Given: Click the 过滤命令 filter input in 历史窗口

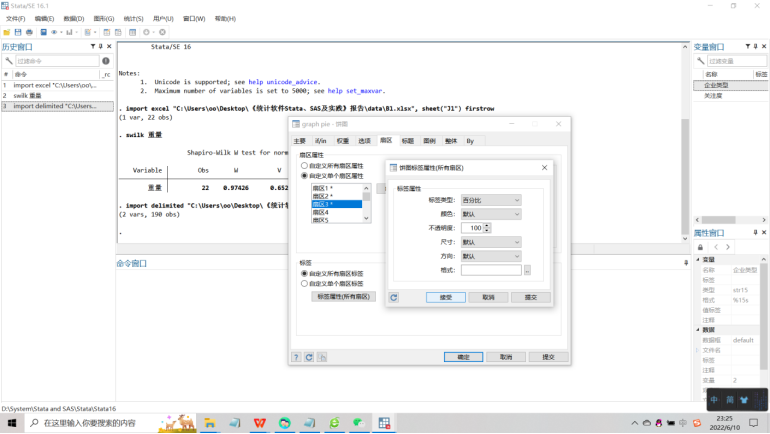Looking at the screenshot, I should click(57, 61).
